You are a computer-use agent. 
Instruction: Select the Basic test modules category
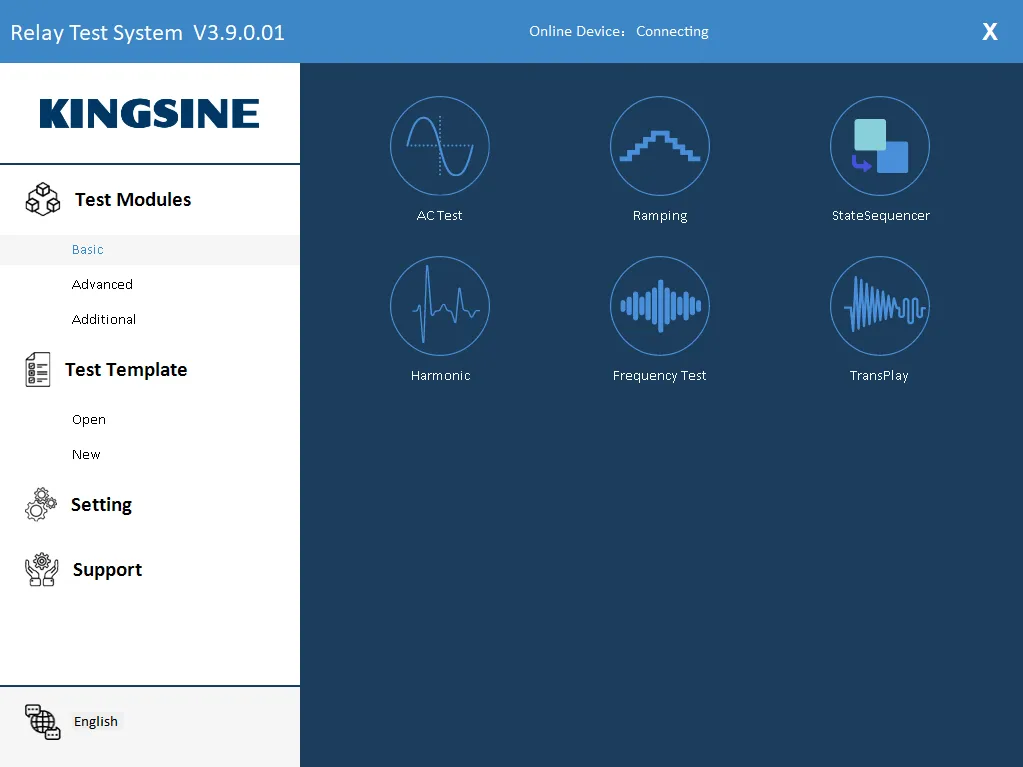88,250
